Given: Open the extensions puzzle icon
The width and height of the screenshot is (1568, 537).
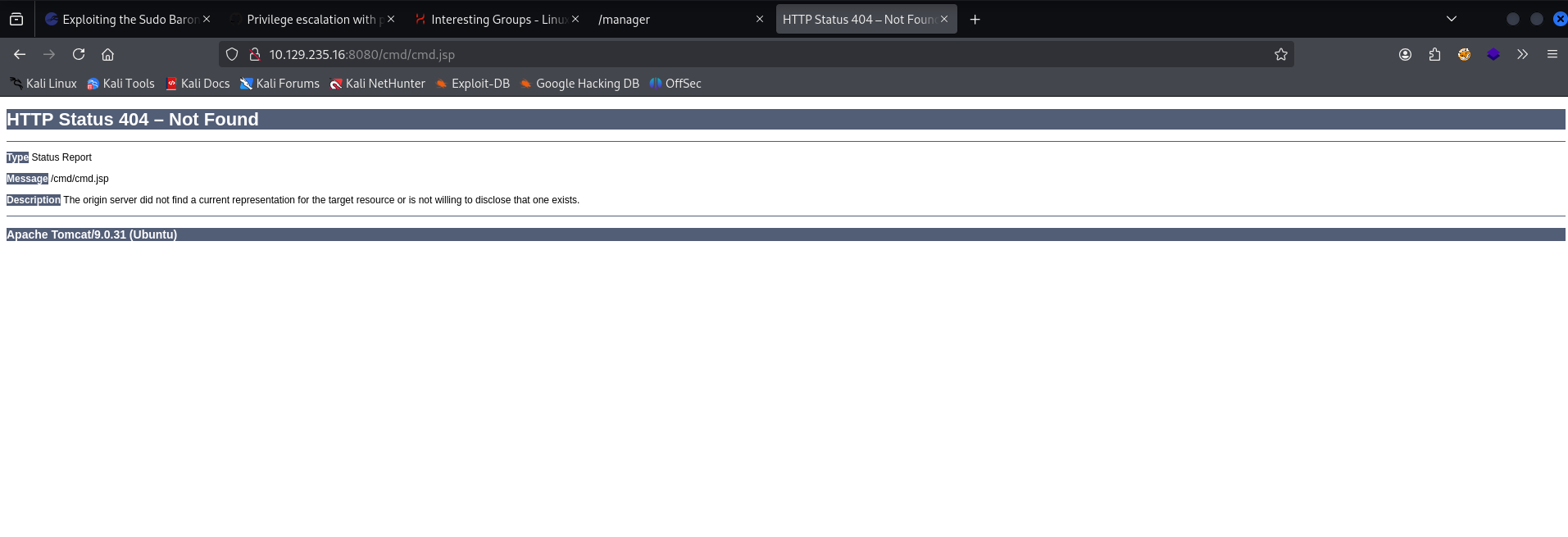Looking at the screenshot, I should 1434,54.
